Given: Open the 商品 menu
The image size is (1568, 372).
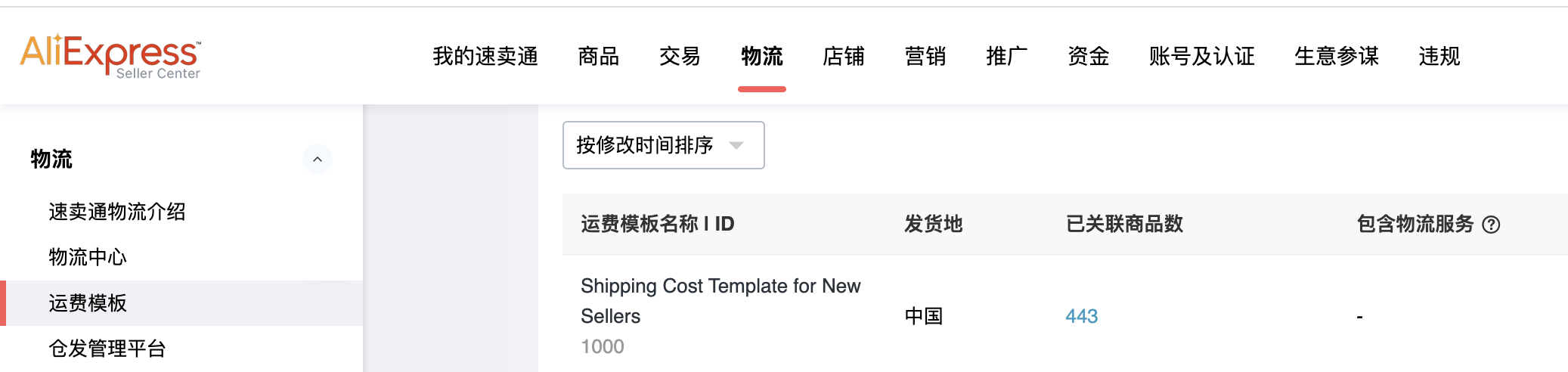Looking at the screenshot, I should coord(598,56).
